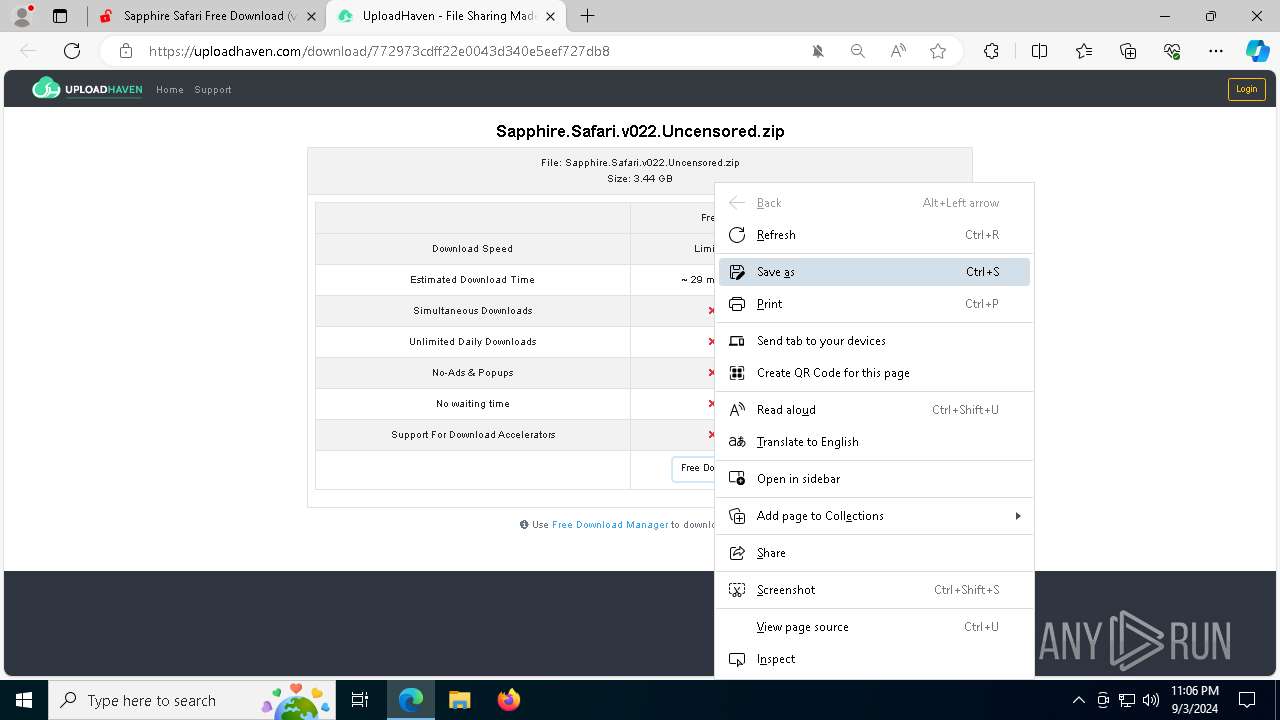Screen dimensions: 1280x720
Task: Toggle the notifications blocked bell icon
Action: point(818,51)
